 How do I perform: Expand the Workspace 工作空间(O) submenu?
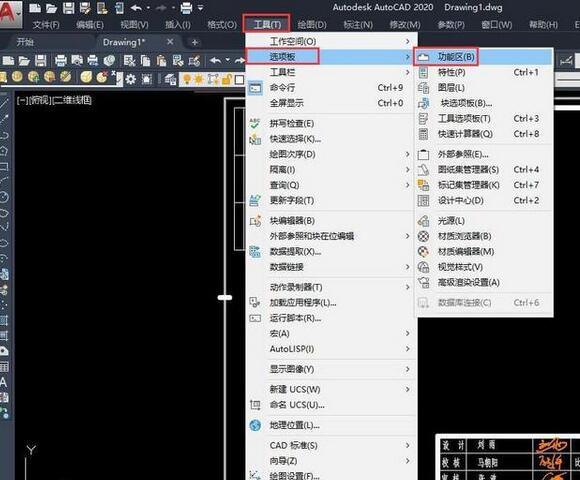point(331,41)
